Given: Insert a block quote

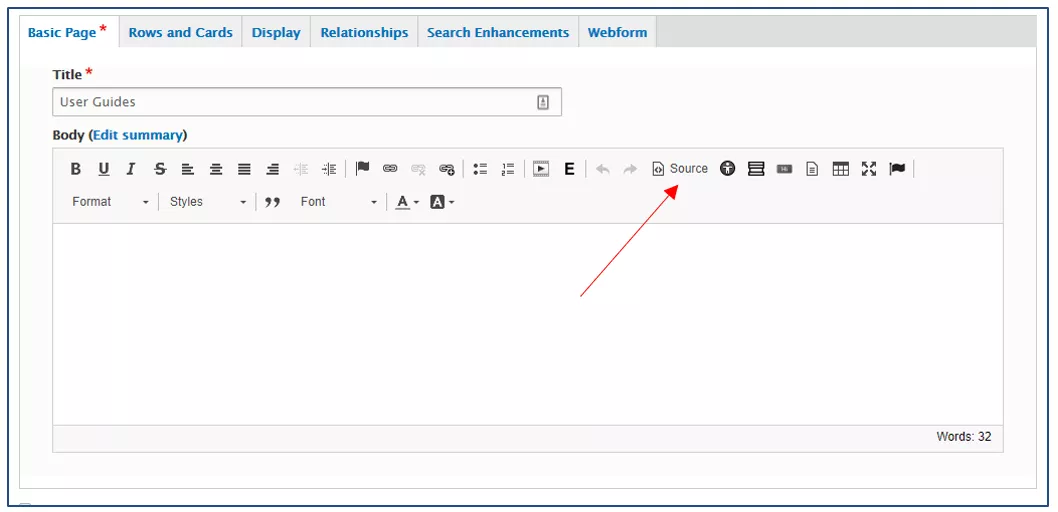Looking at the screenshot, I should coord(273,202).
